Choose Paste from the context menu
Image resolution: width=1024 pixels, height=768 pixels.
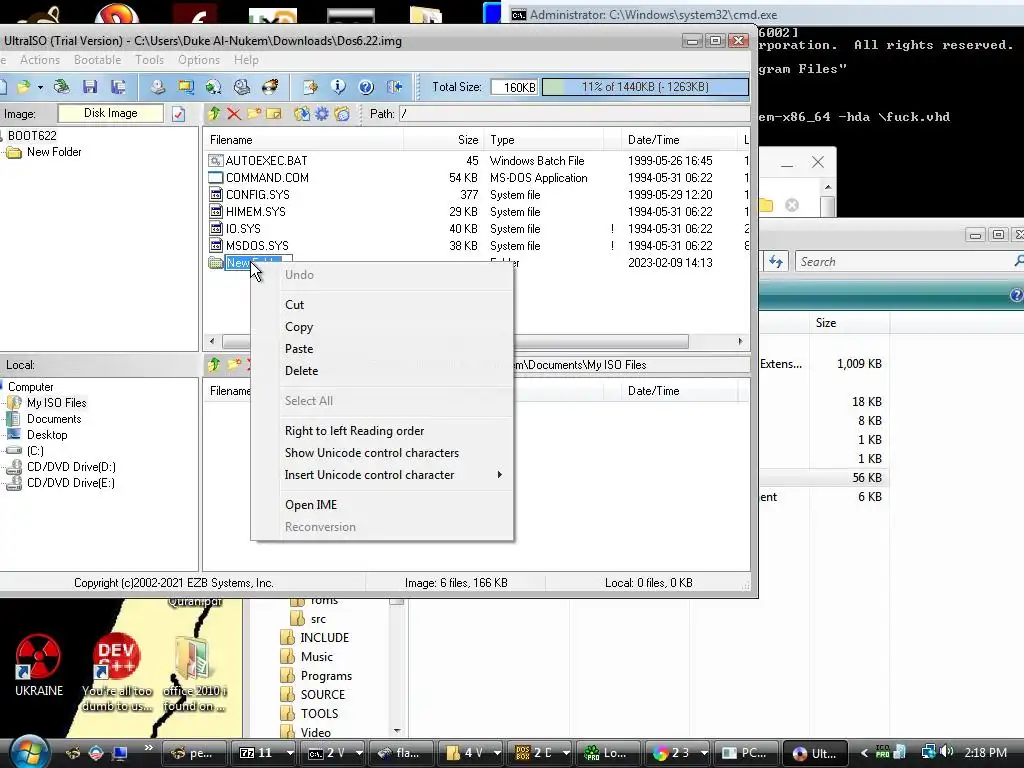tap(383, 349)
